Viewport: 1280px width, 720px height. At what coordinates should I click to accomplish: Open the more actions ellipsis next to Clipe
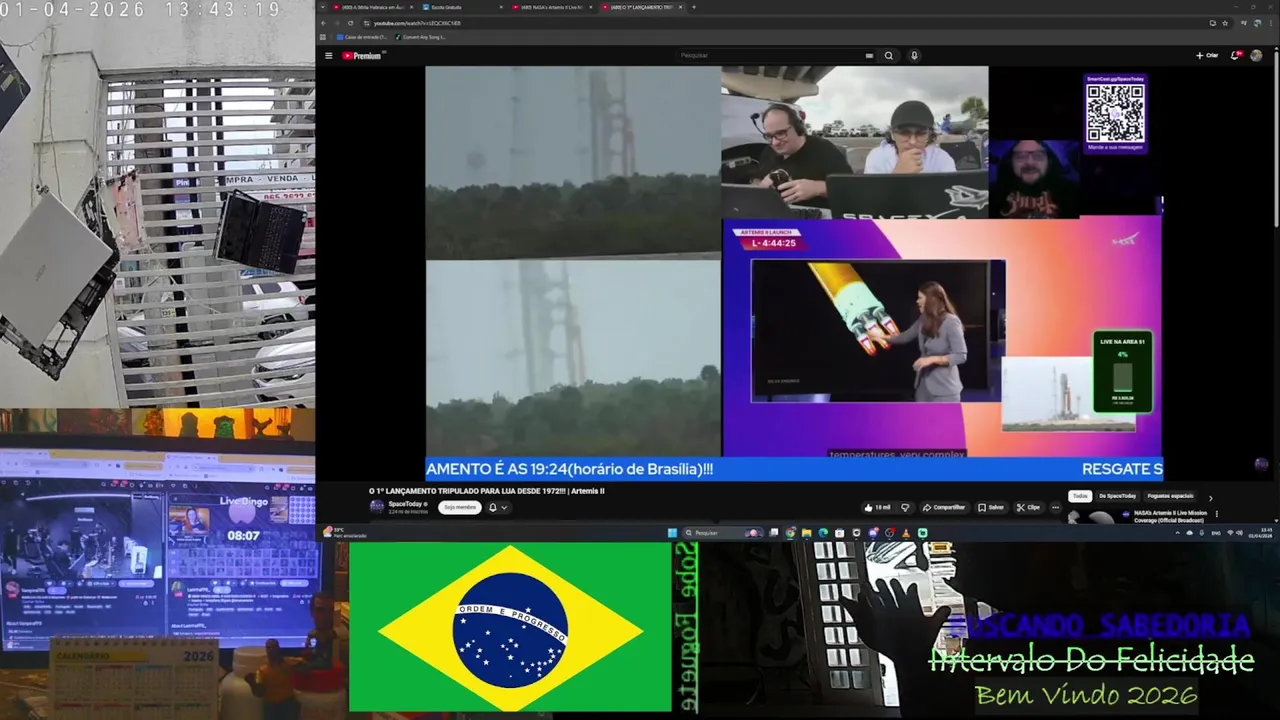[1055, 507]
